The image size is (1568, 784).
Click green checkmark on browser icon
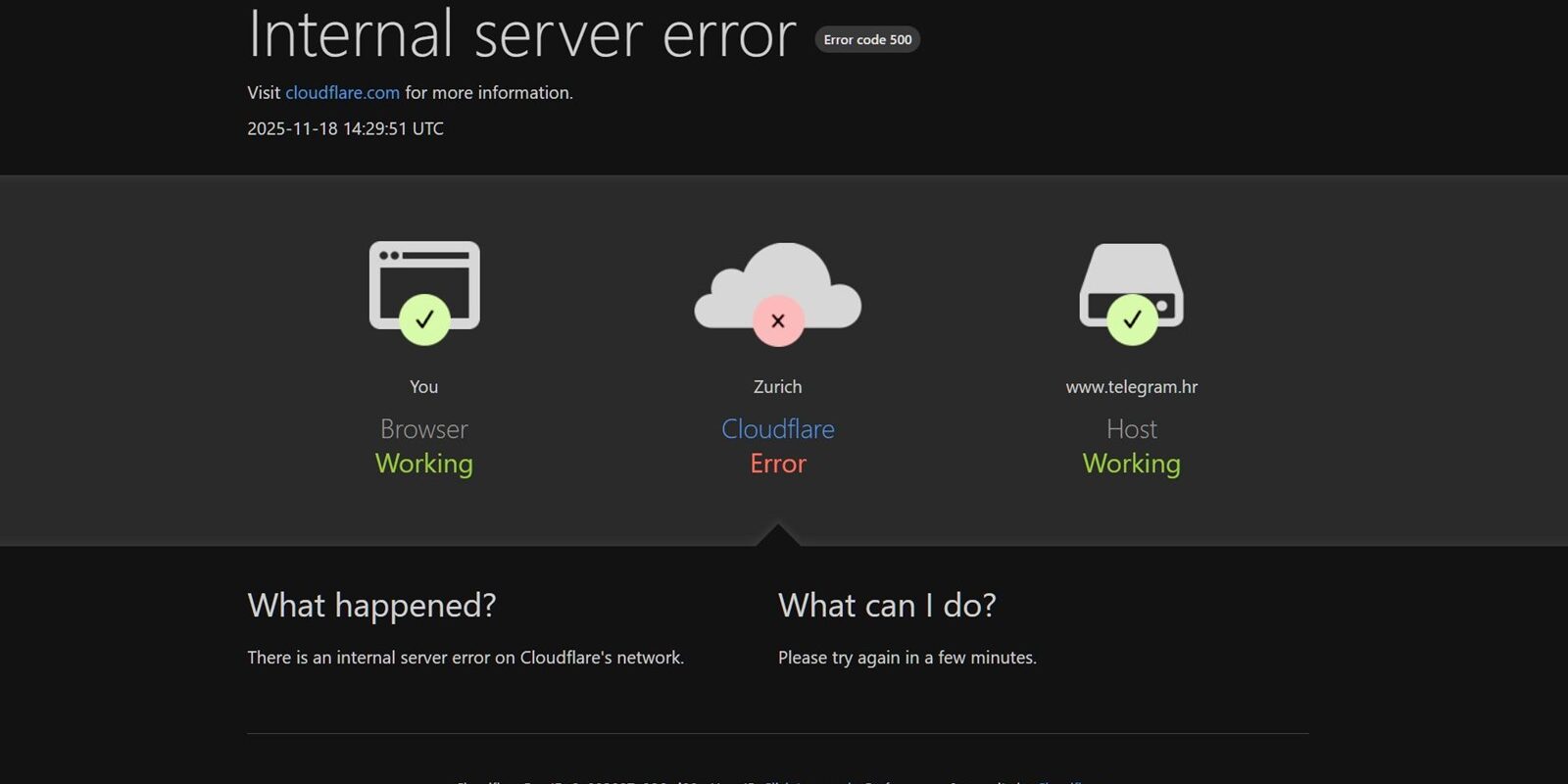pos(424,319)
